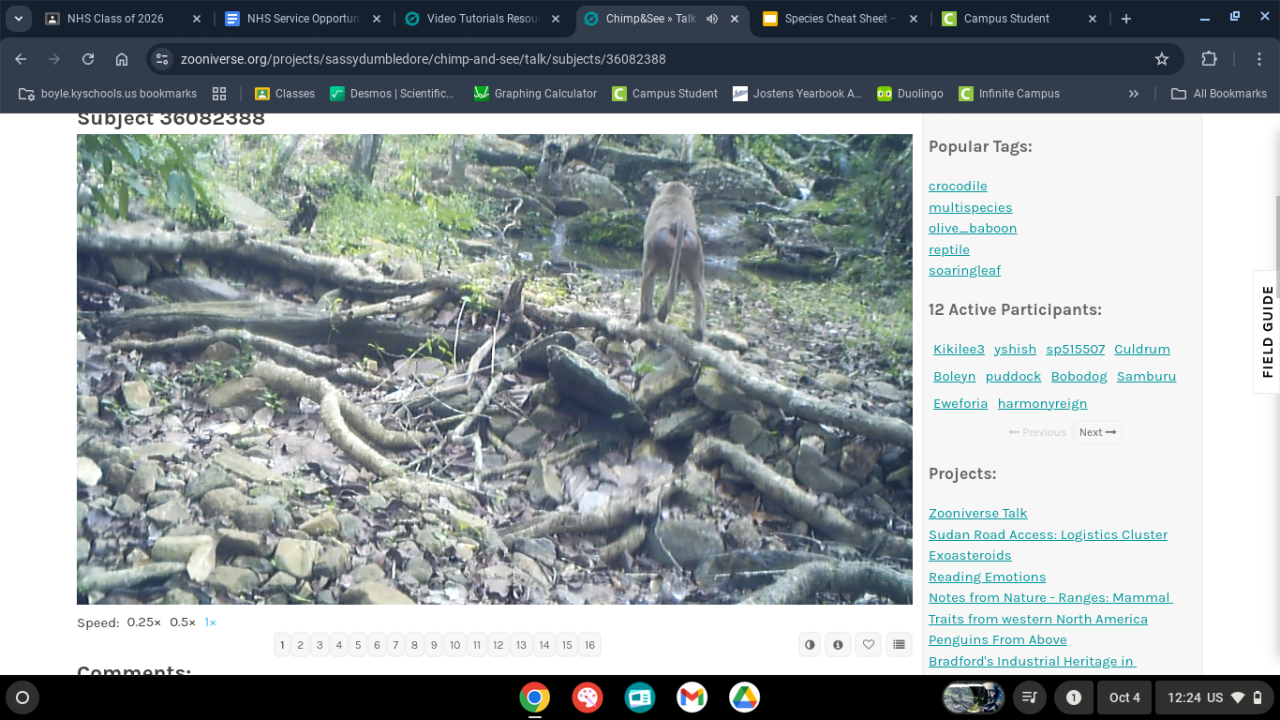Switch to the NHS Class of 2026 tab

coord(114,19)
